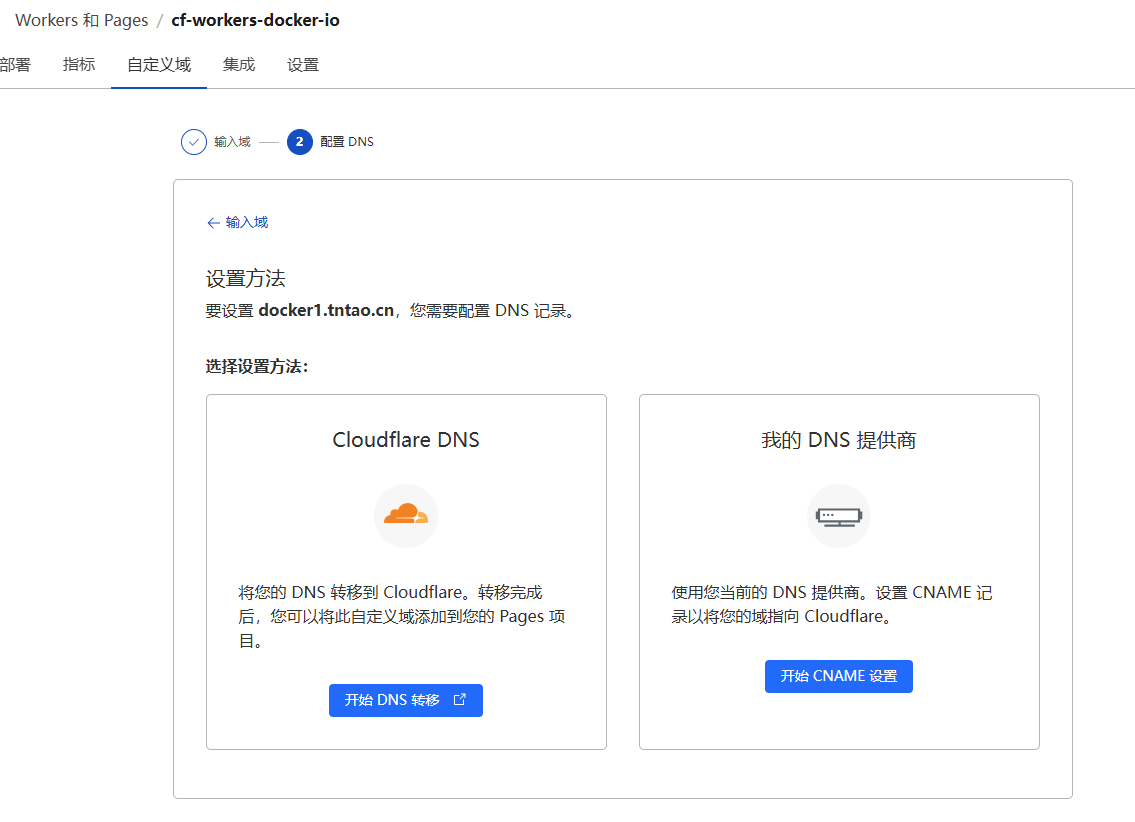1135x822 pixels.
Task: Click the step 2 numbered circle
Action: click(299, 142)
